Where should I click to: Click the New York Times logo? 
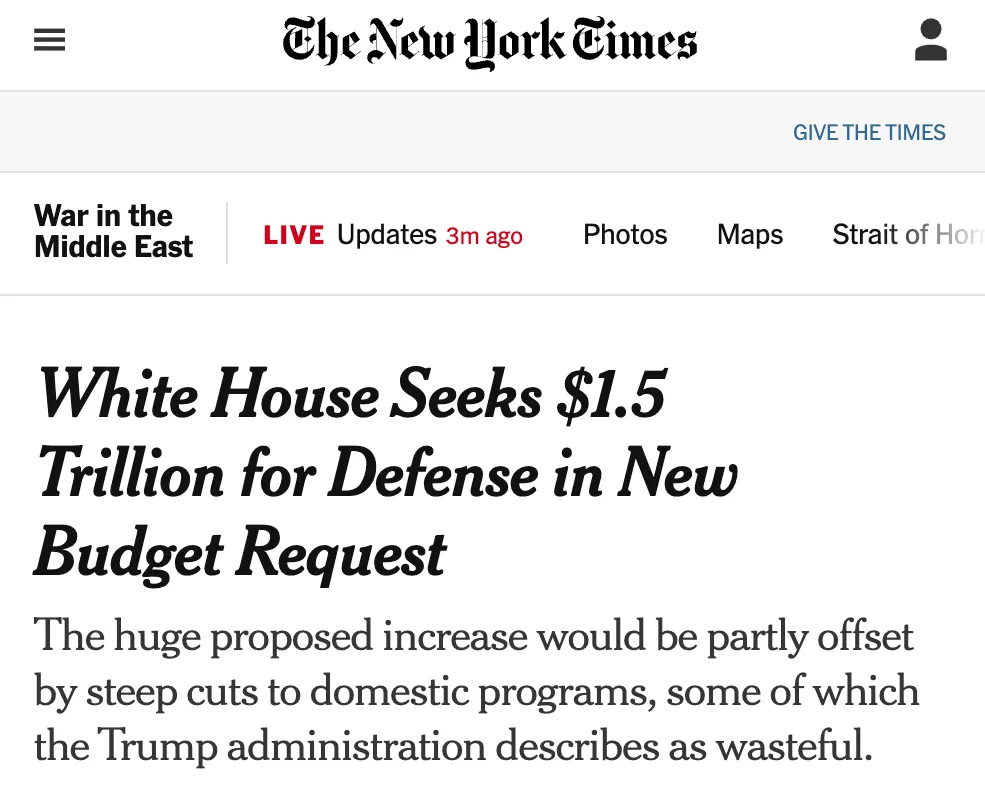click(x=490, y=43)
